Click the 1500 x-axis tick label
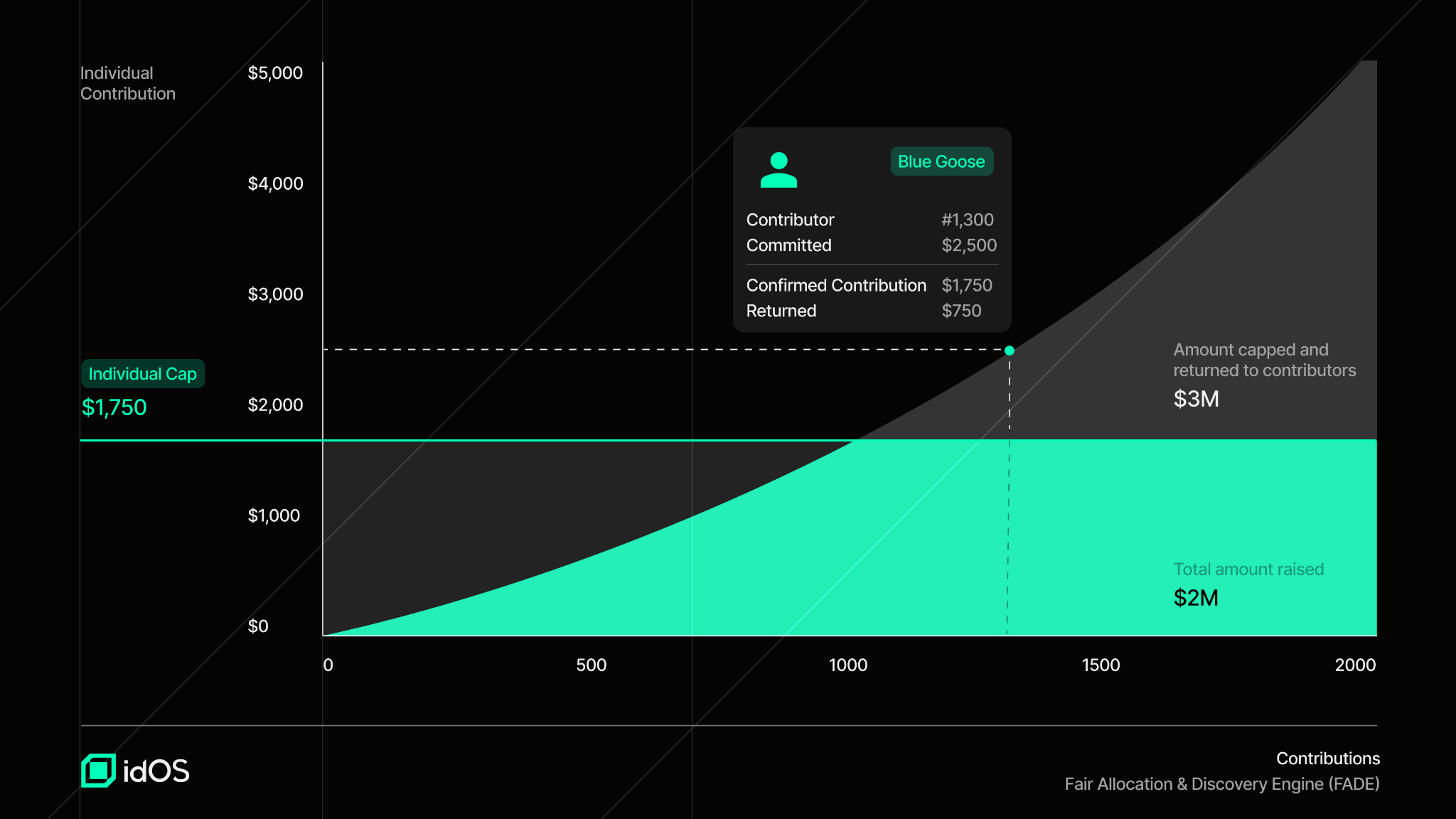Viewport: 1456px width, 819px height. 1101,665
